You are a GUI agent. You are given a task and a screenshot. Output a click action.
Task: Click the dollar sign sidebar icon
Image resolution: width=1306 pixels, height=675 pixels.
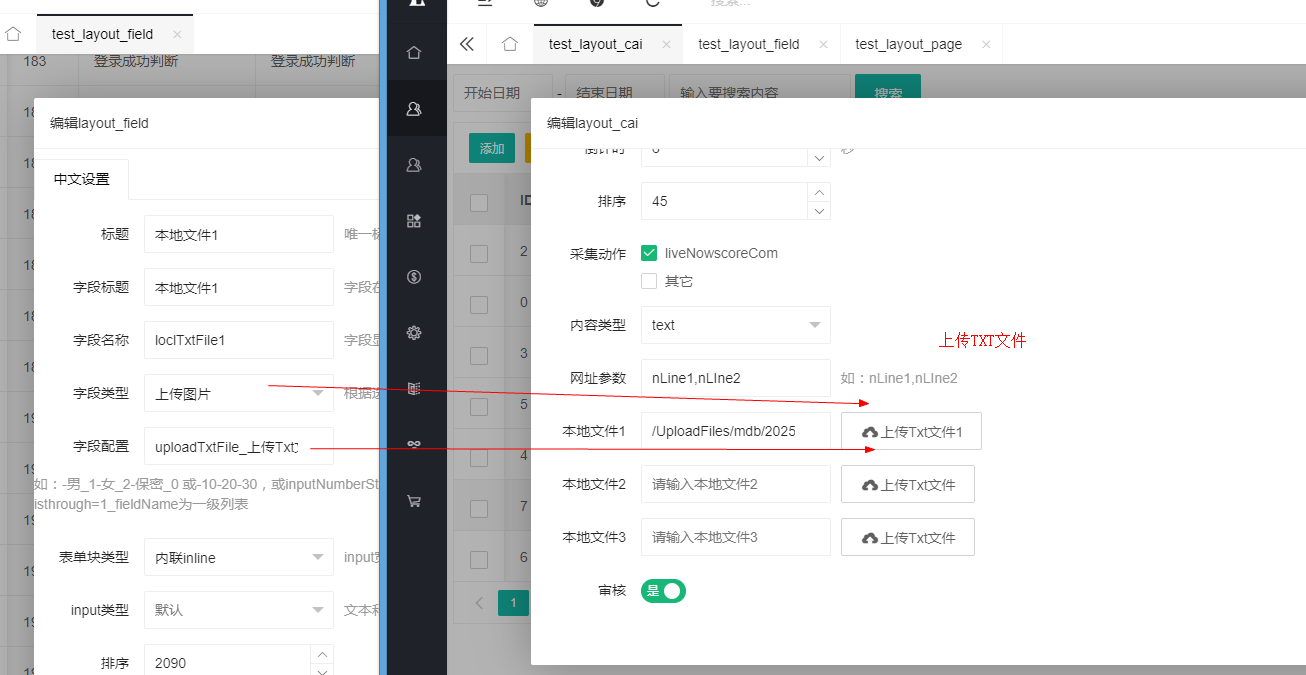tap(414, 277)
